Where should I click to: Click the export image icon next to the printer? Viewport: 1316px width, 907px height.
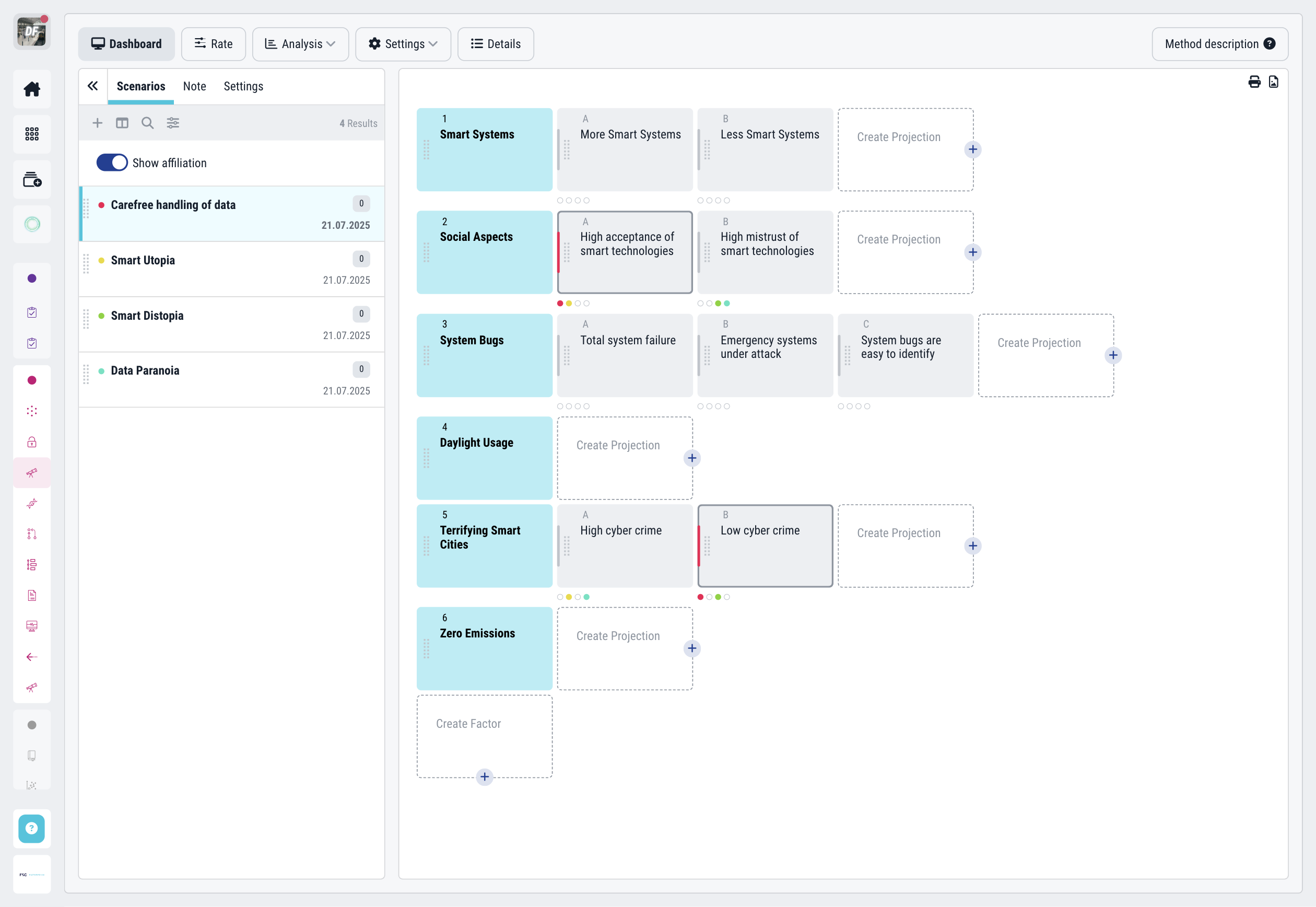pos(1273,82)
